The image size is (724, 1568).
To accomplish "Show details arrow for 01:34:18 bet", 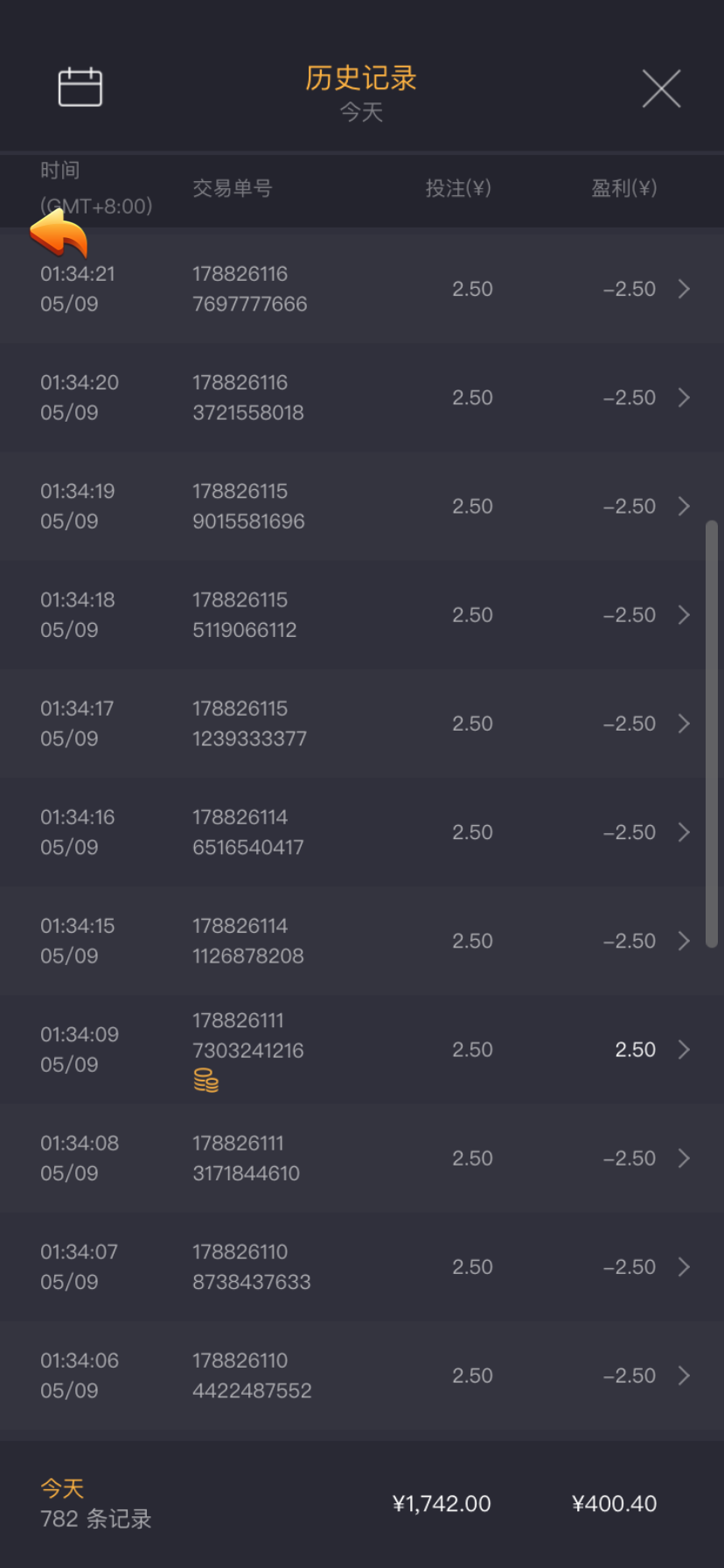I will pyautogui.click(x=685, y=615).
